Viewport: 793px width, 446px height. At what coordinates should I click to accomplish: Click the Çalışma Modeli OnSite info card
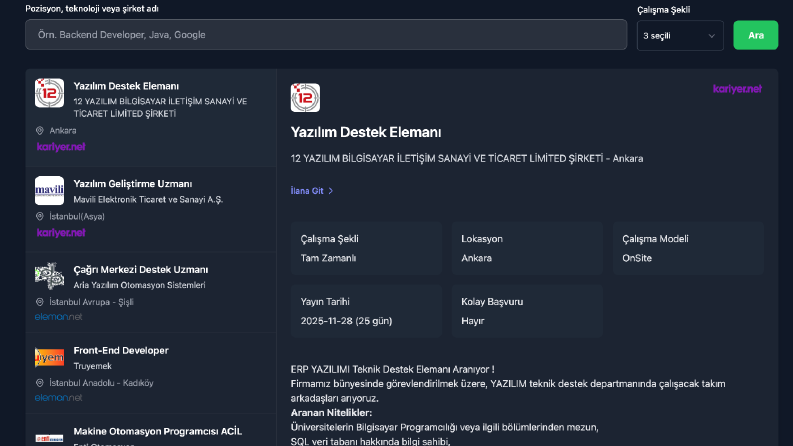click(688, 248)
